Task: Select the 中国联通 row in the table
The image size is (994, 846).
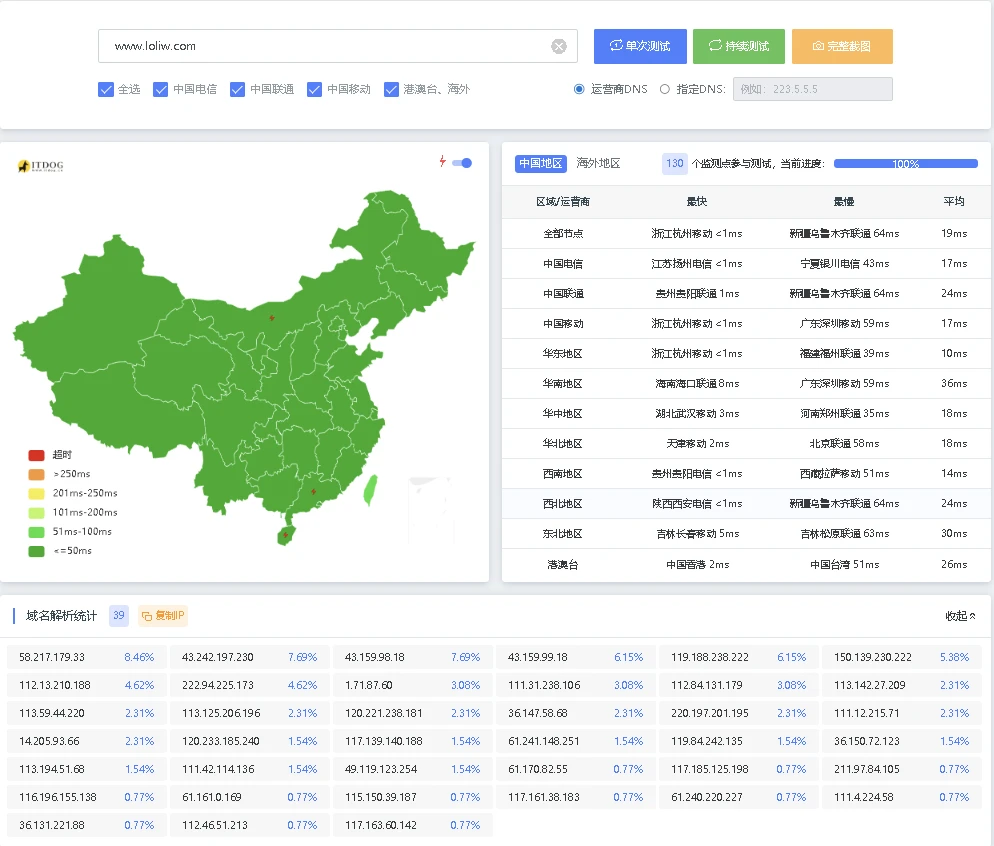Action: coord(747,293)
